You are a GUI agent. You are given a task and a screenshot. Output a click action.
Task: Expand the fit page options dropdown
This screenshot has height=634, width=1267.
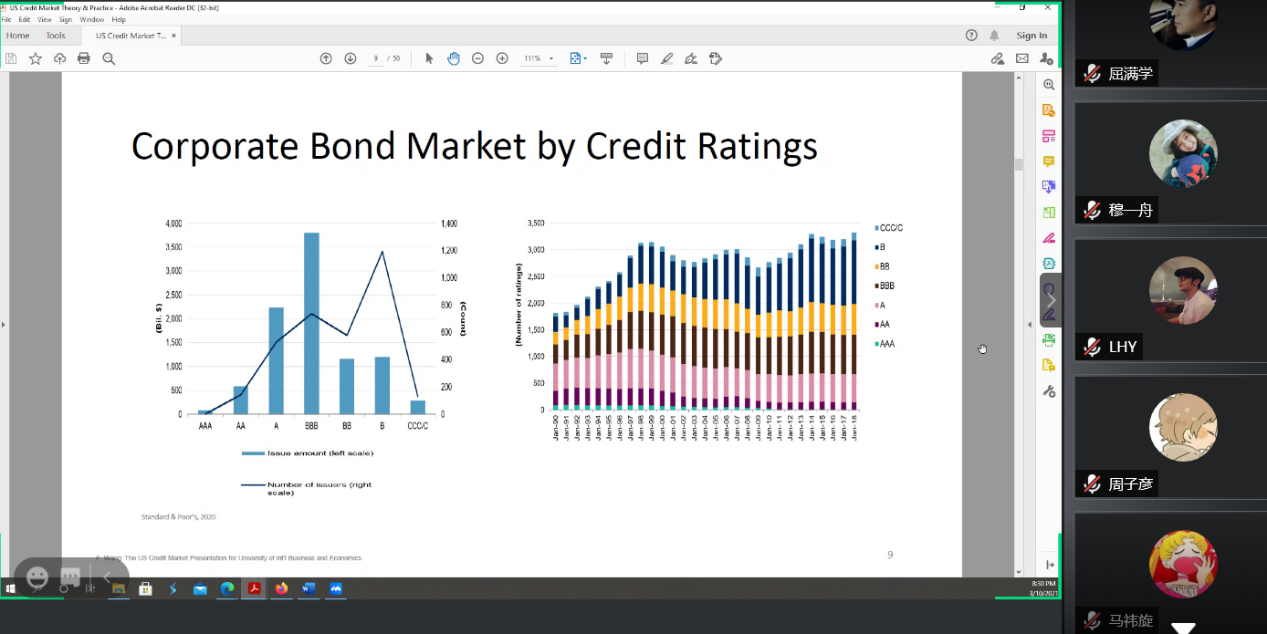(577, 59)
